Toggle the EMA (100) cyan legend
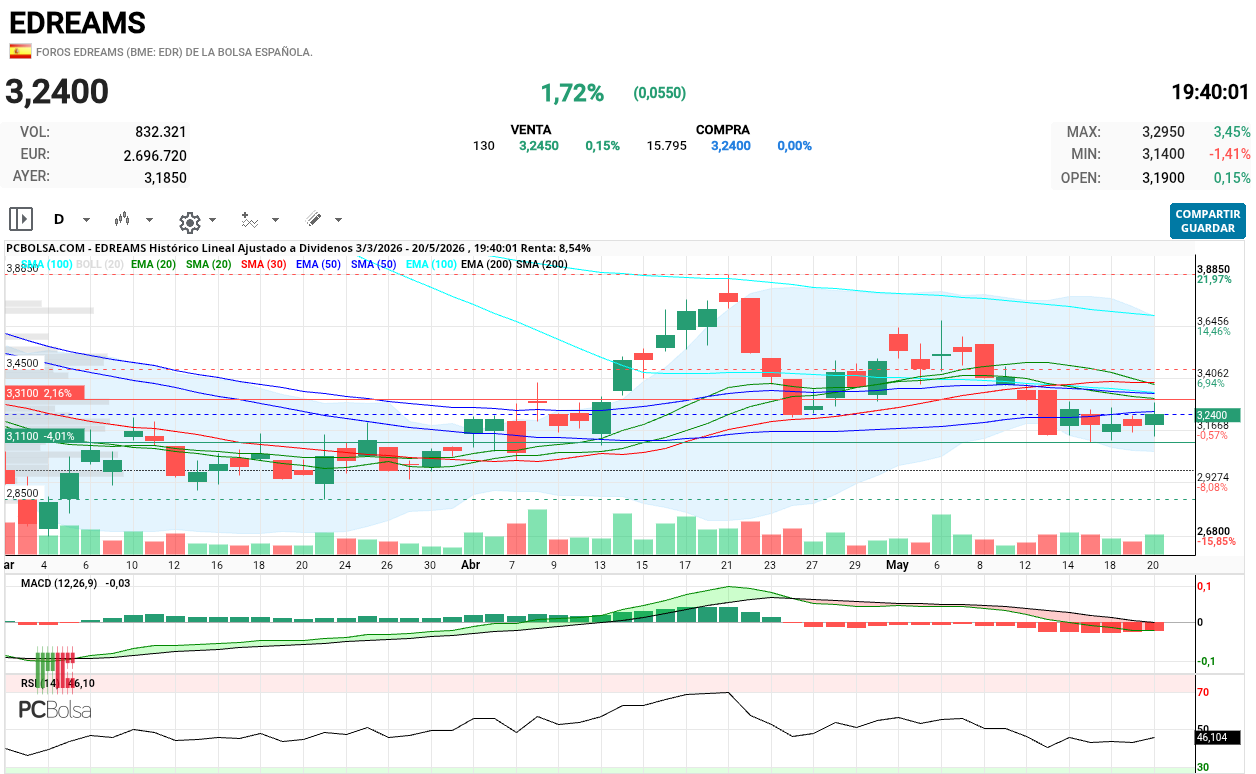 click(431, 264)
